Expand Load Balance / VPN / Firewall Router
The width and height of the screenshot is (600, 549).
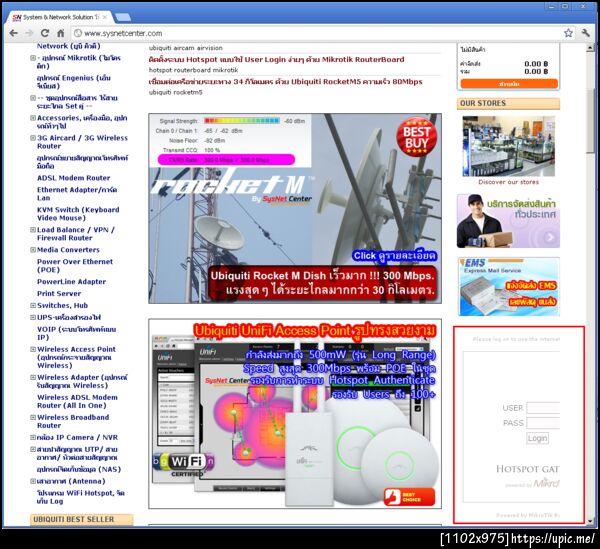tap(33, 230)
